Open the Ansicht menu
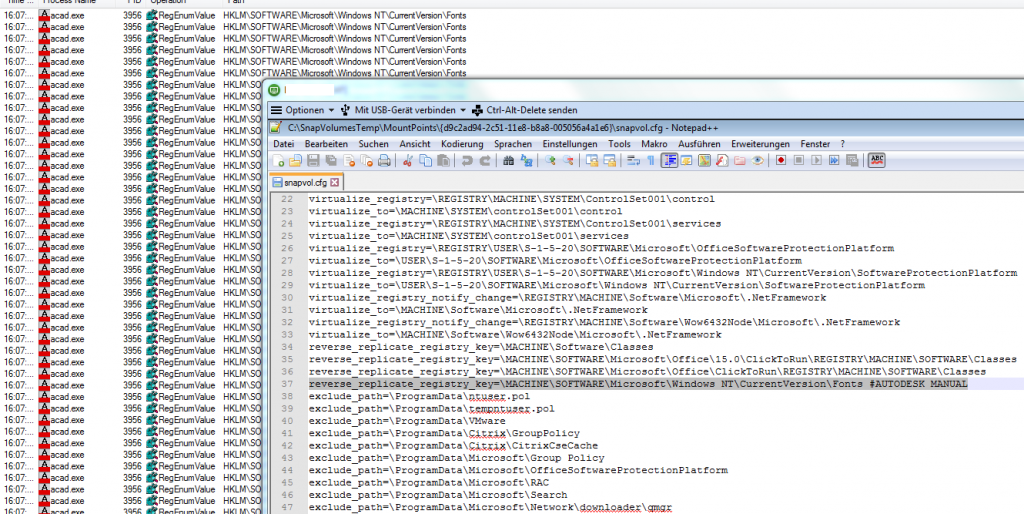This screenshot has height=514, width=1024. click(415, 144)
